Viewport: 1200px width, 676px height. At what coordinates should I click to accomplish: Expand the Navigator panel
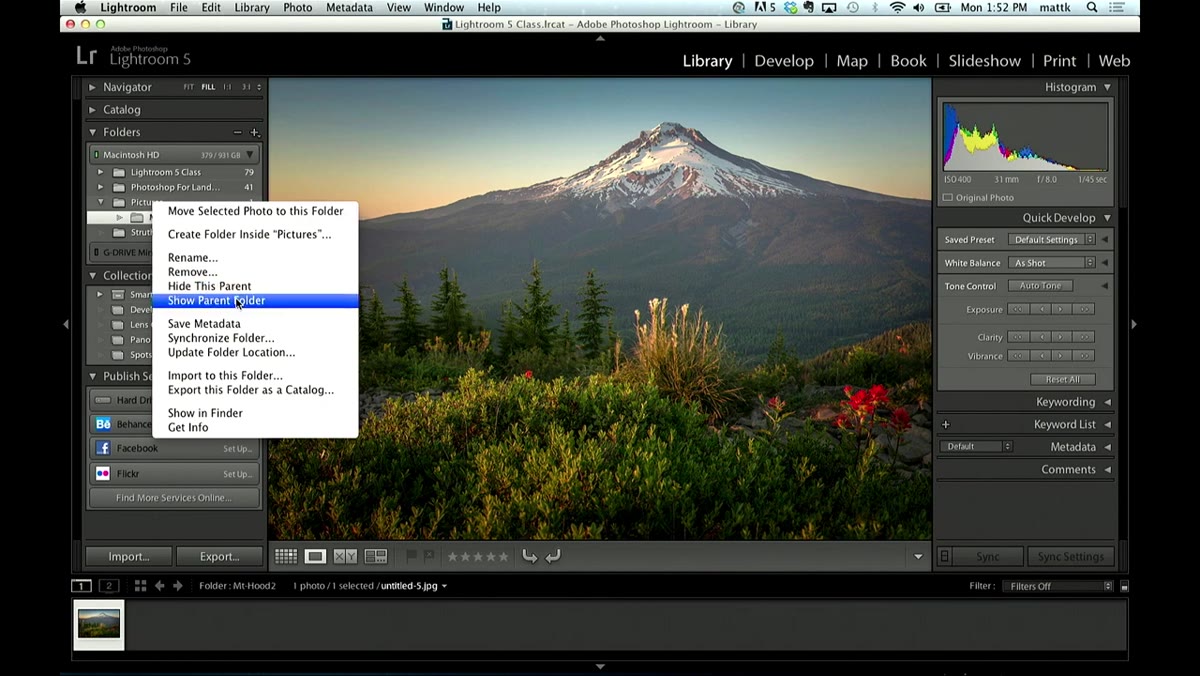tap(93, 87)
